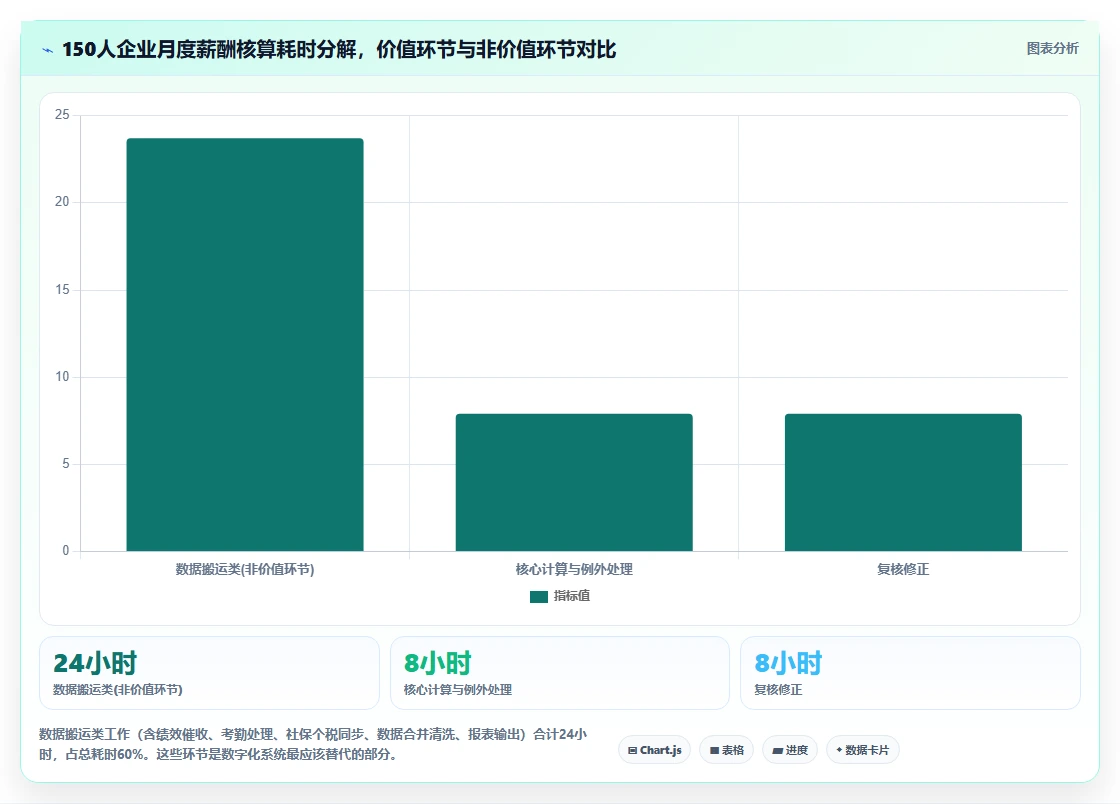Viewport: 1120px width, 804px height.
Task: Click the 复核修正 card caption
Action: (x=779, y=690)
